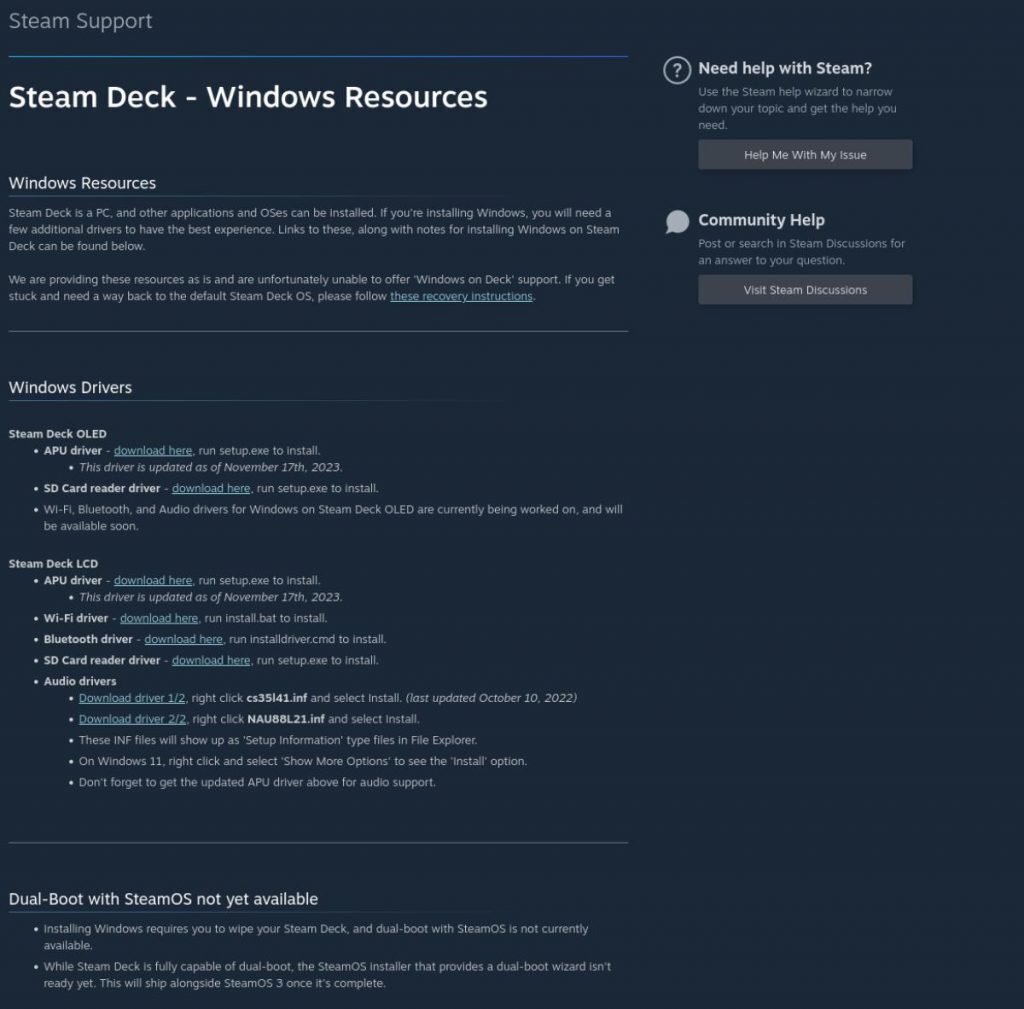Download the LCD Wi-Fi driver
This screenshot has width=1024, height=1009.
point(159,618)
